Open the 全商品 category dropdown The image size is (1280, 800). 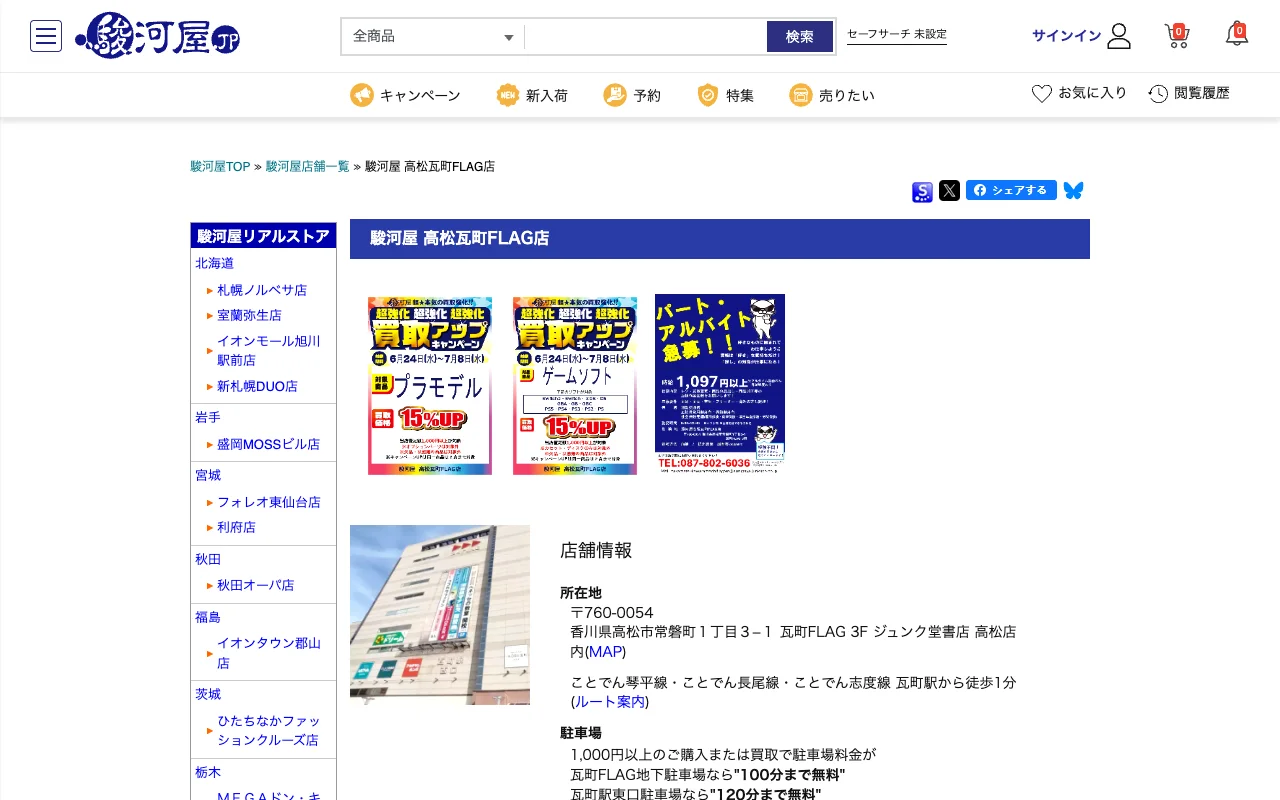(x=433, y=37)
